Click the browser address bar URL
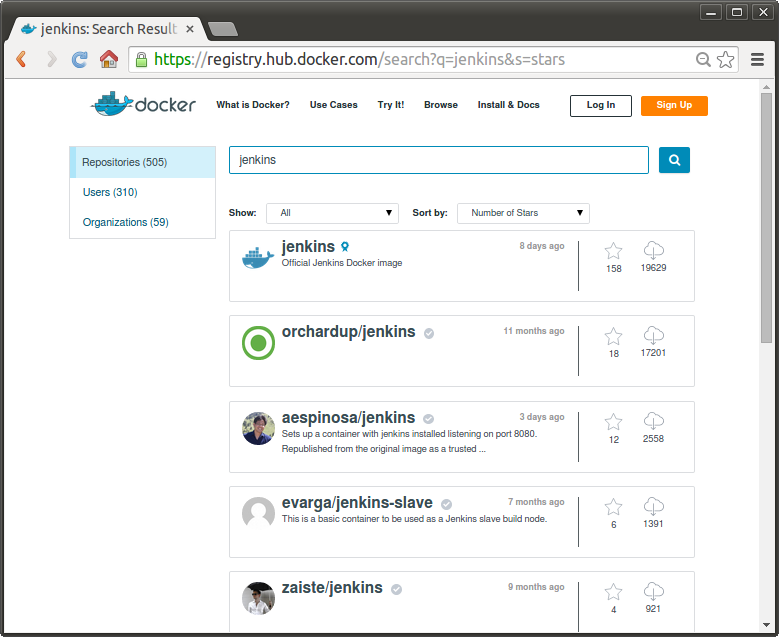This screenshot has width=779, height=637. click(x=359, y=60)
